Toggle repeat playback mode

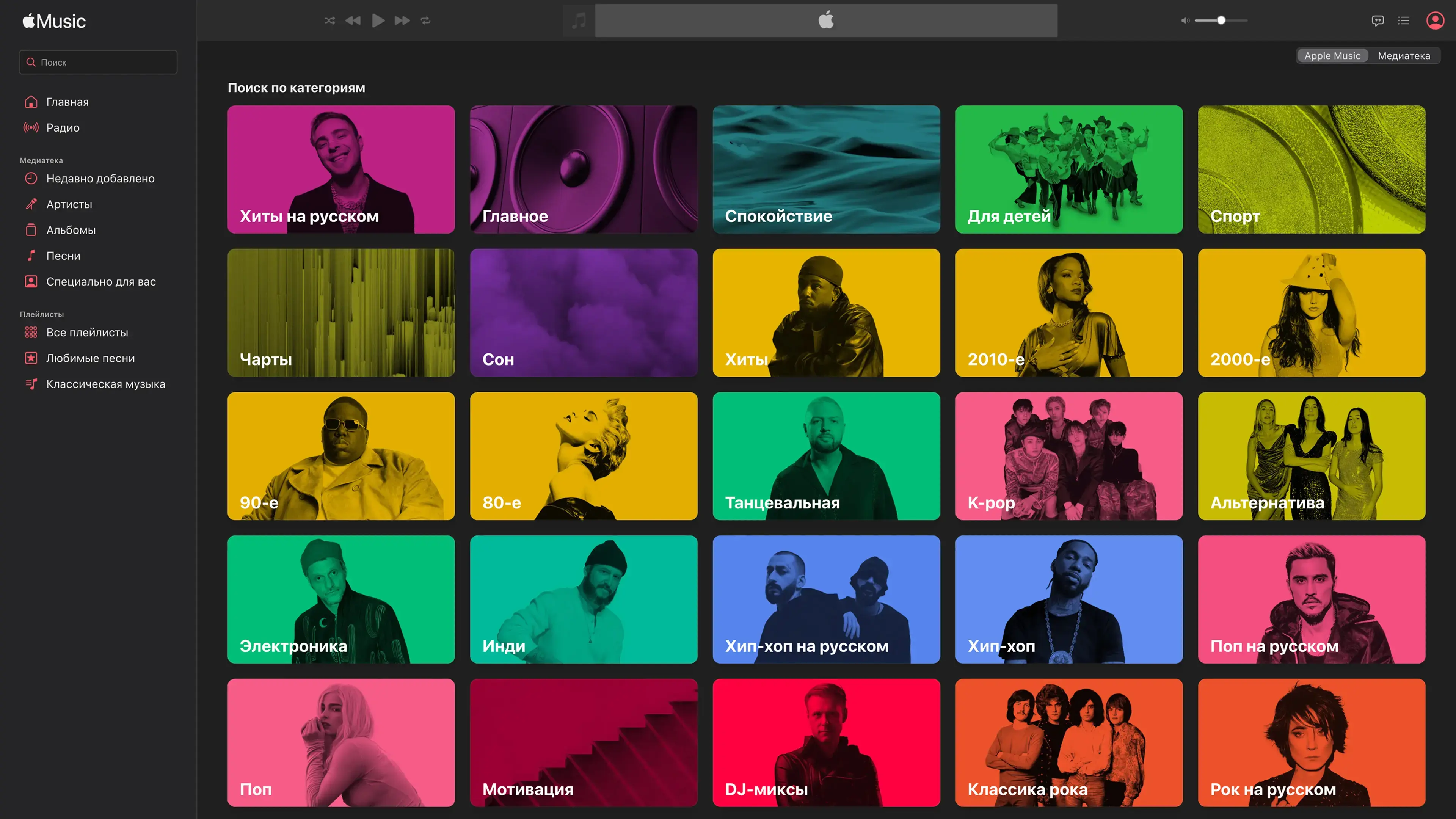[x=425, y=20]
